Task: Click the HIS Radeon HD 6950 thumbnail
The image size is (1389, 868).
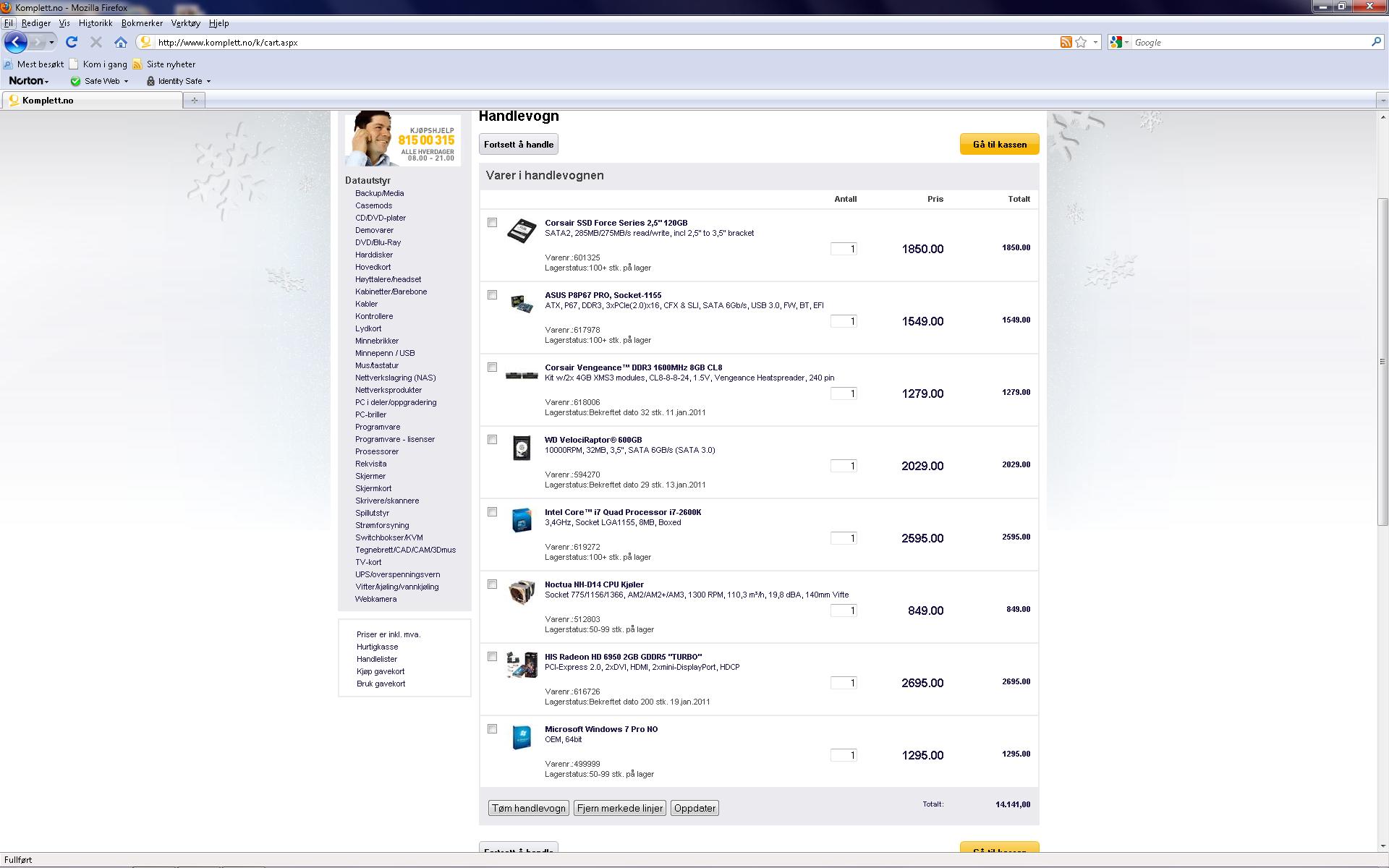Action: (522, 665)
